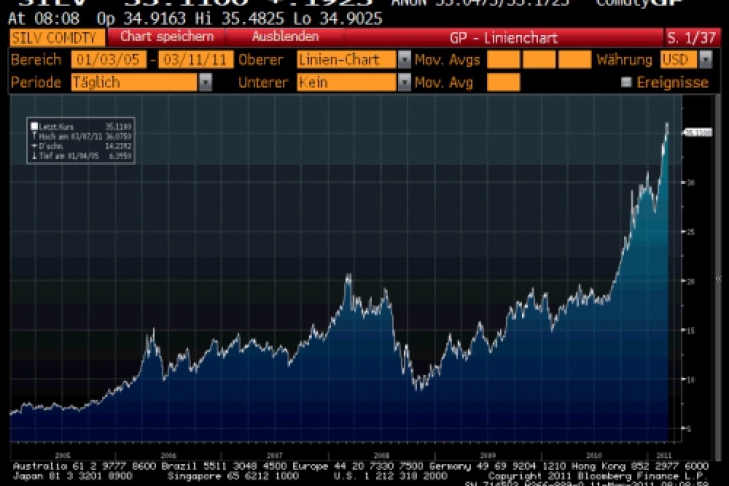The width and height of the screenshot is (729, 486).
Task: Click the Letzt.Kurs legend marker icon
Action: point(33,125)
